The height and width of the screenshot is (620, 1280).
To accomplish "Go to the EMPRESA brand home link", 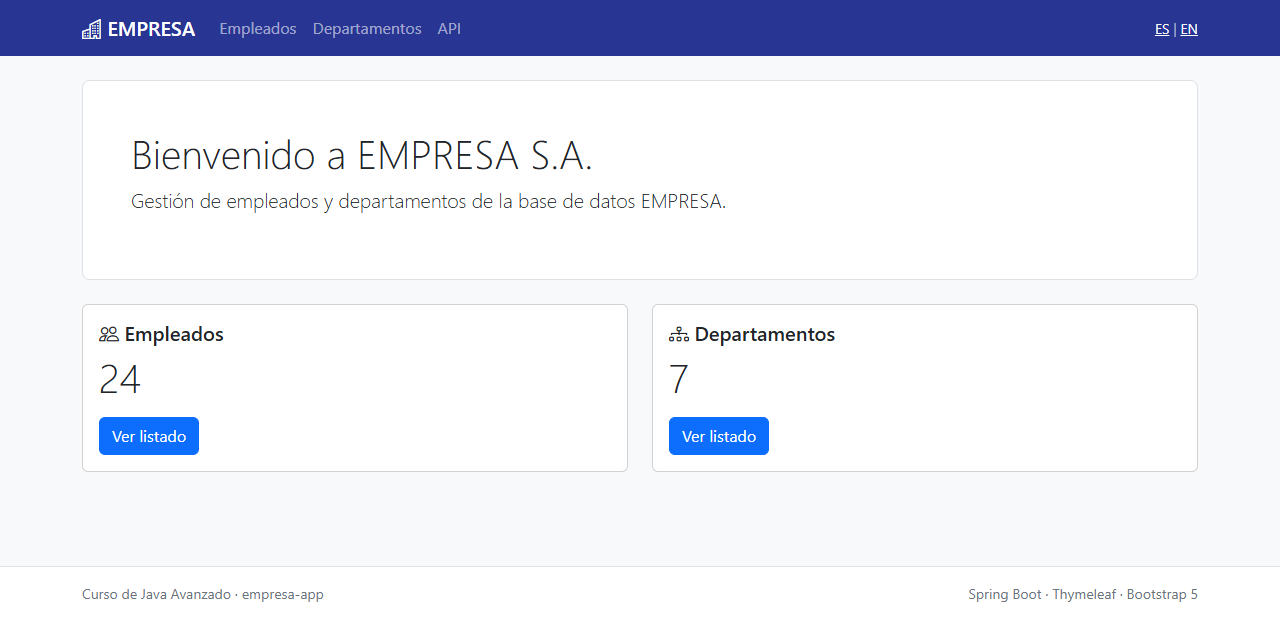I will 139,29.
